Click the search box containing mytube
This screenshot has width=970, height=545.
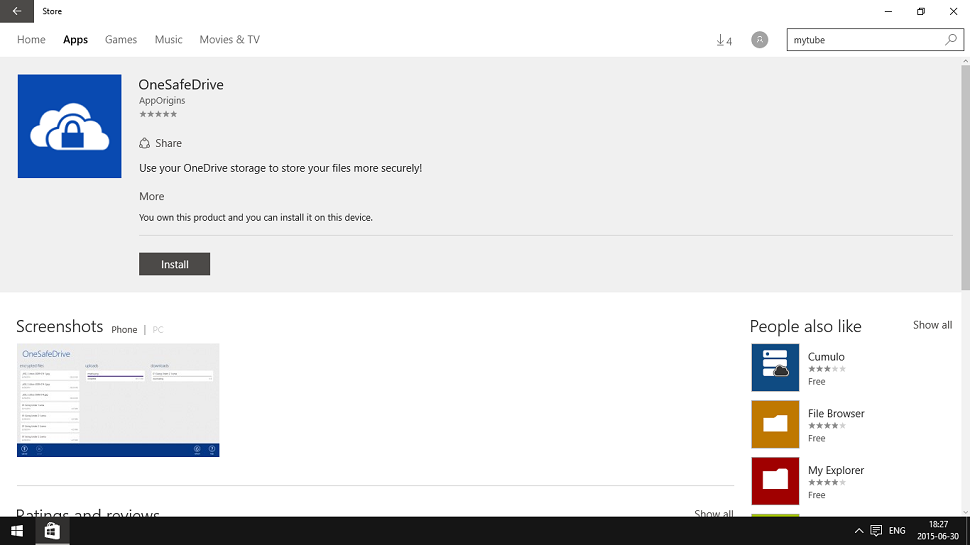click(865, 40)
